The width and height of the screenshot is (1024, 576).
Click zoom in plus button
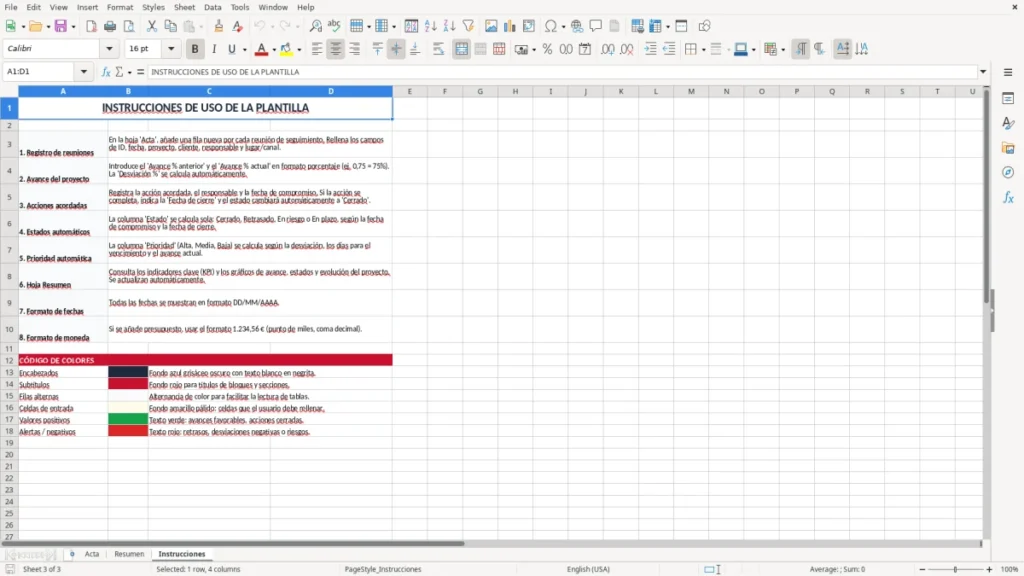pyautogui.click(x=989, y=569)
